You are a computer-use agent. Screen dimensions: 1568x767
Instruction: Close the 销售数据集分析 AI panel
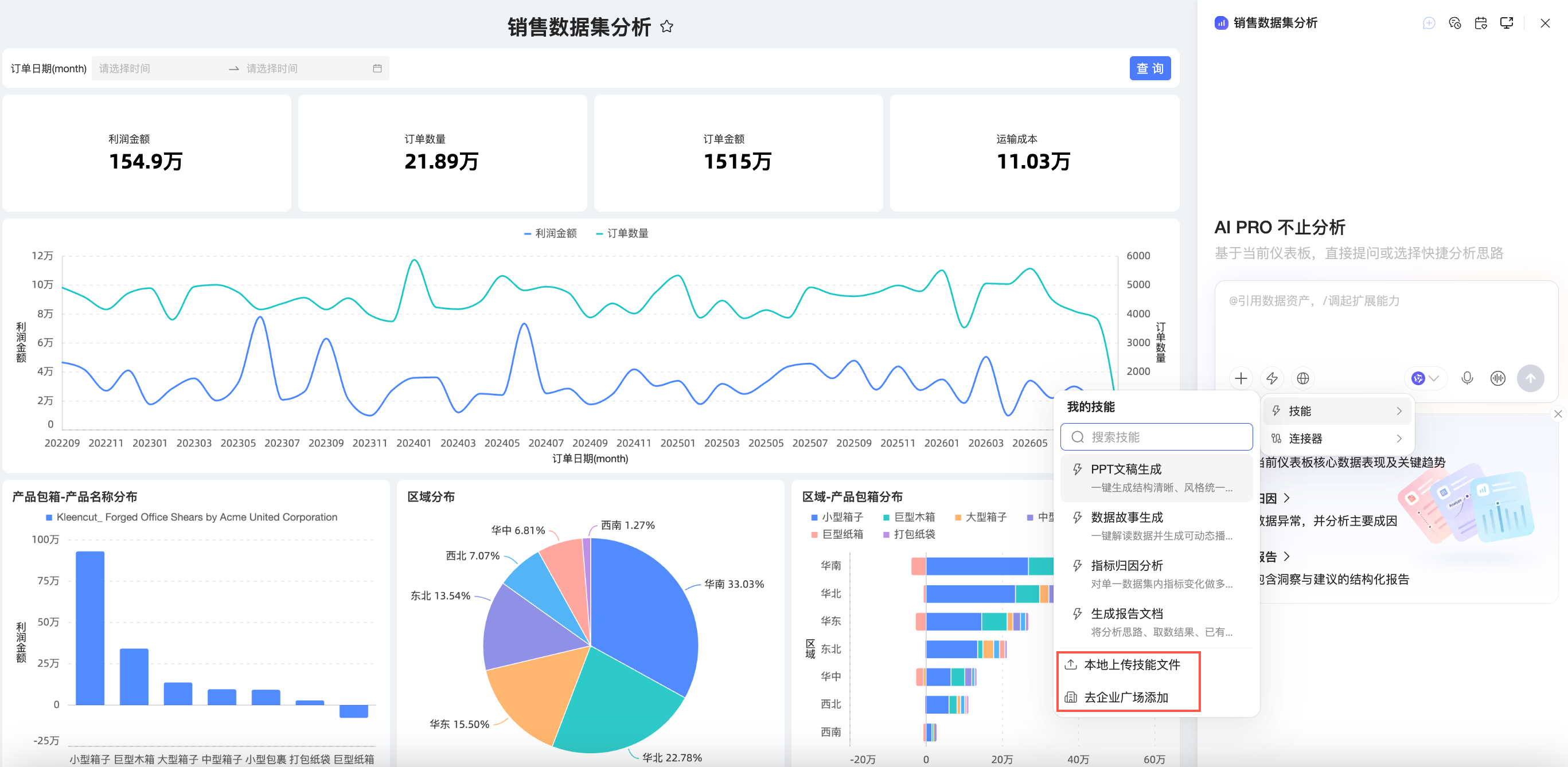1545,23
